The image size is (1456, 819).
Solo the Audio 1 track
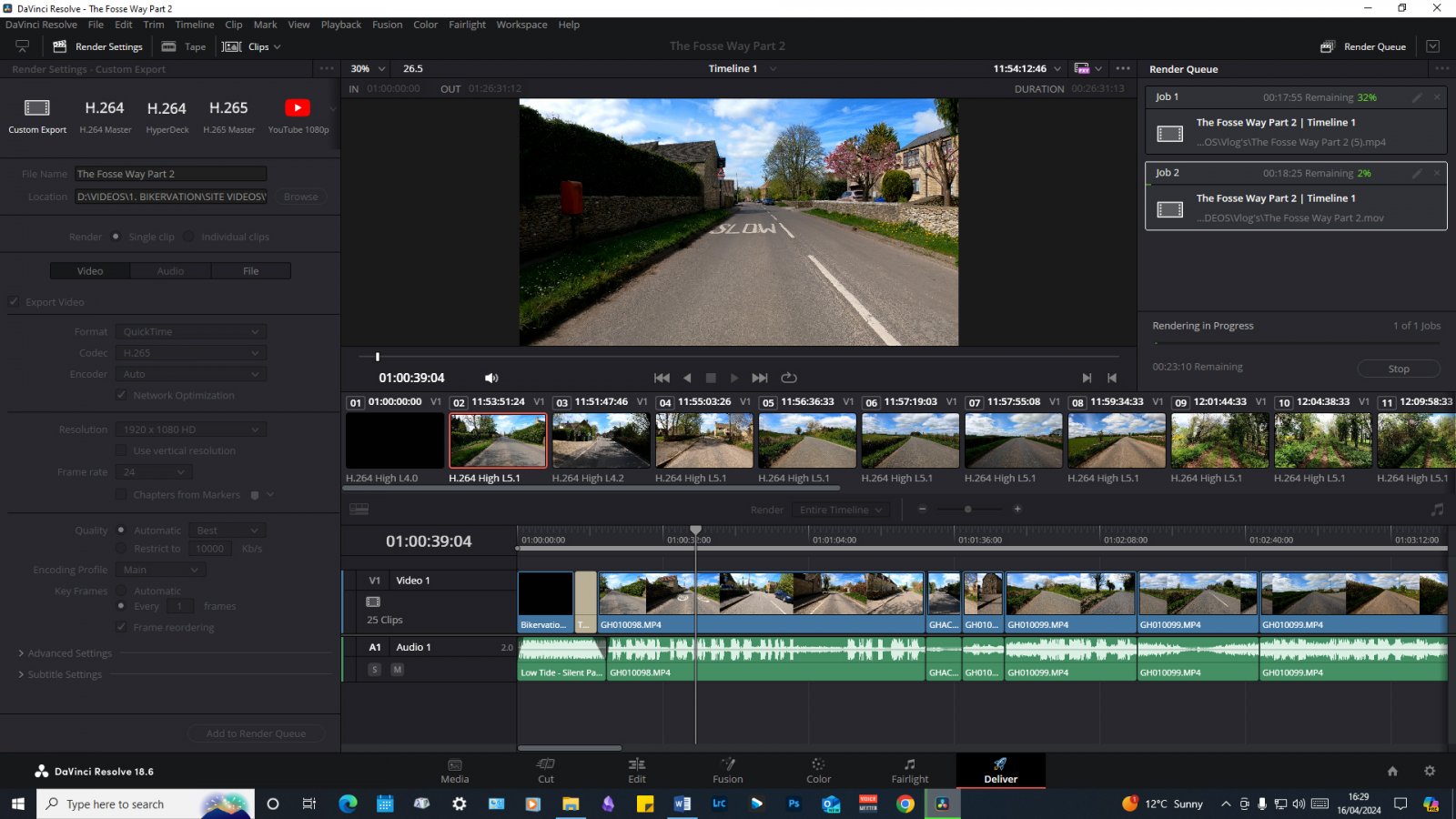[x=374, y=670]
